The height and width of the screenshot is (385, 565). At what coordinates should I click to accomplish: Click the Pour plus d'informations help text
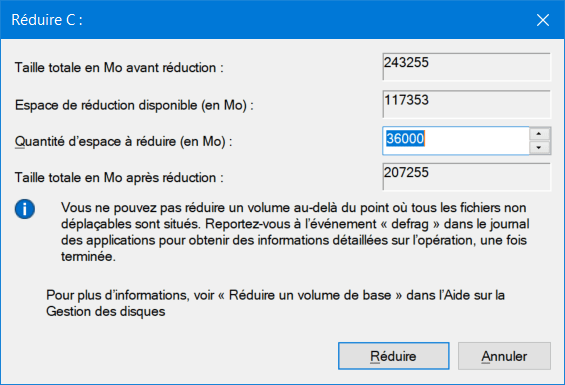click(275, 303)
